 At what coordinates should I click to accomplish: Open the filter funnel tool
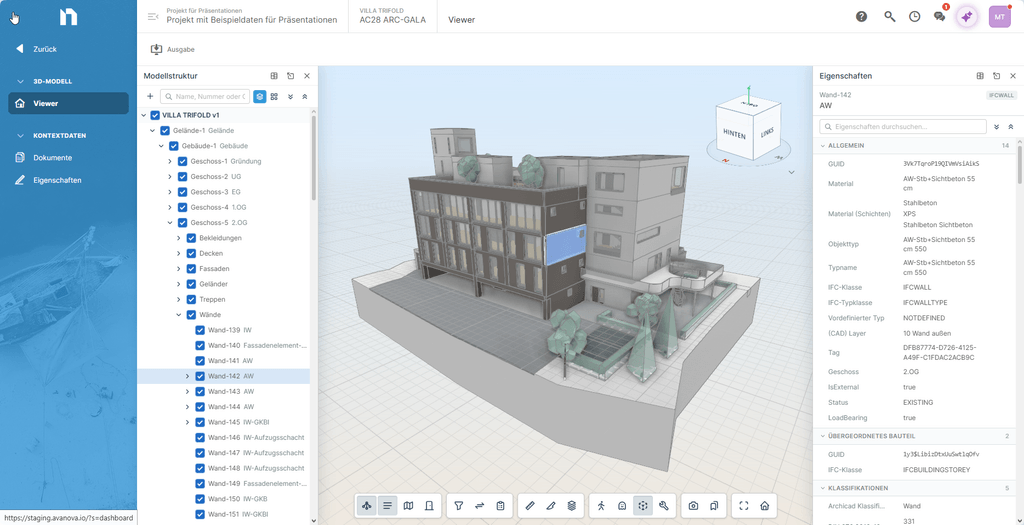(x=458, y=505)
